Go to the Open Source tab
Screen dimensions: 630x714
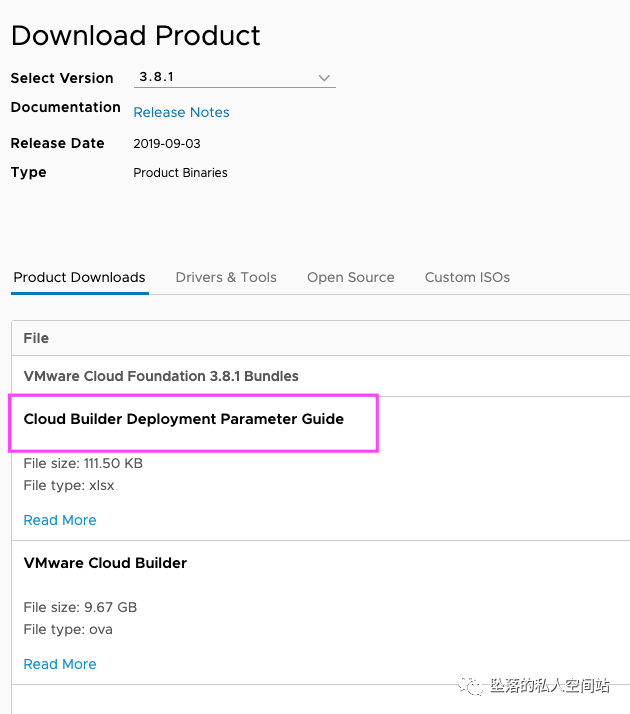pos(350,277)
